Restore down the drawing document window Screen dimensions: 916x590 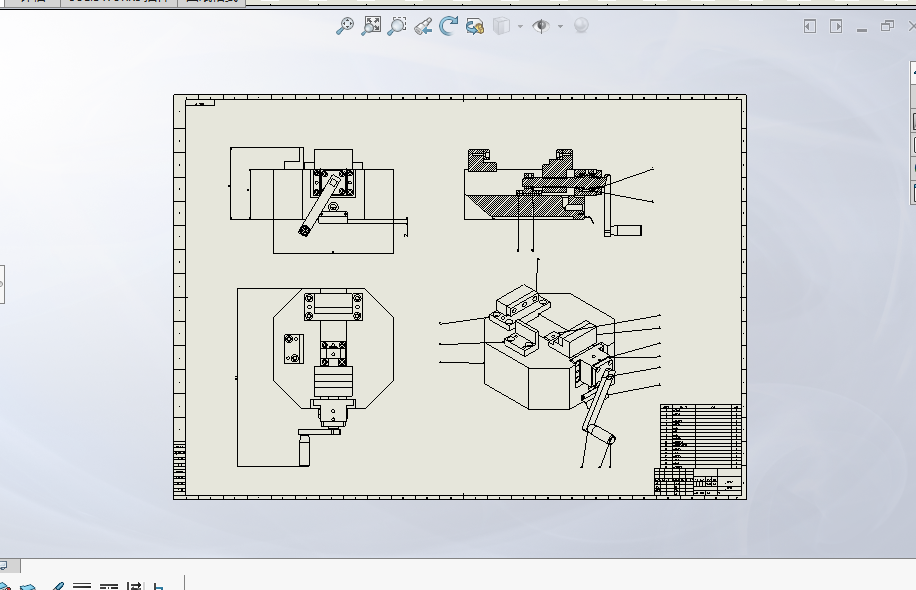tap(887, 26)
